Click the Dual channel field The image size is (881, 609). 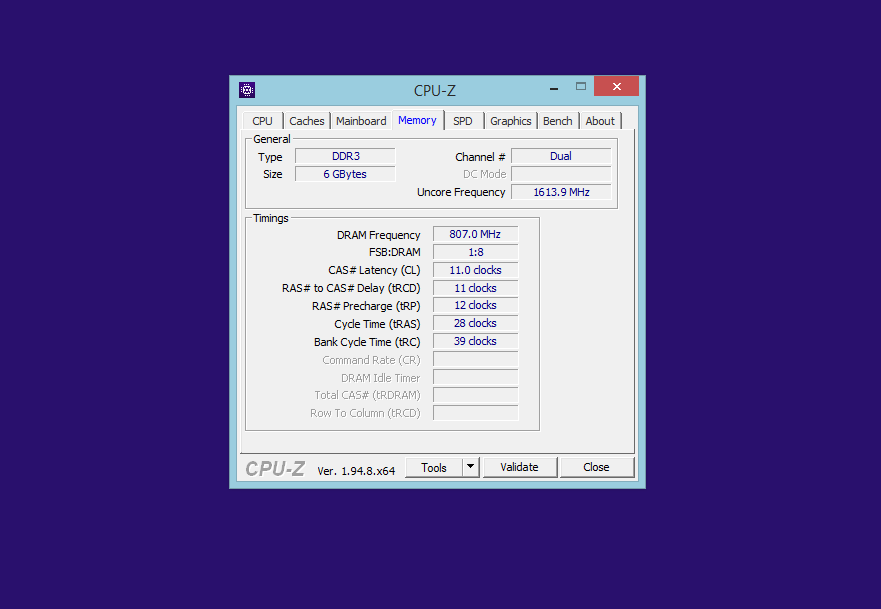(x=561, y=156)
